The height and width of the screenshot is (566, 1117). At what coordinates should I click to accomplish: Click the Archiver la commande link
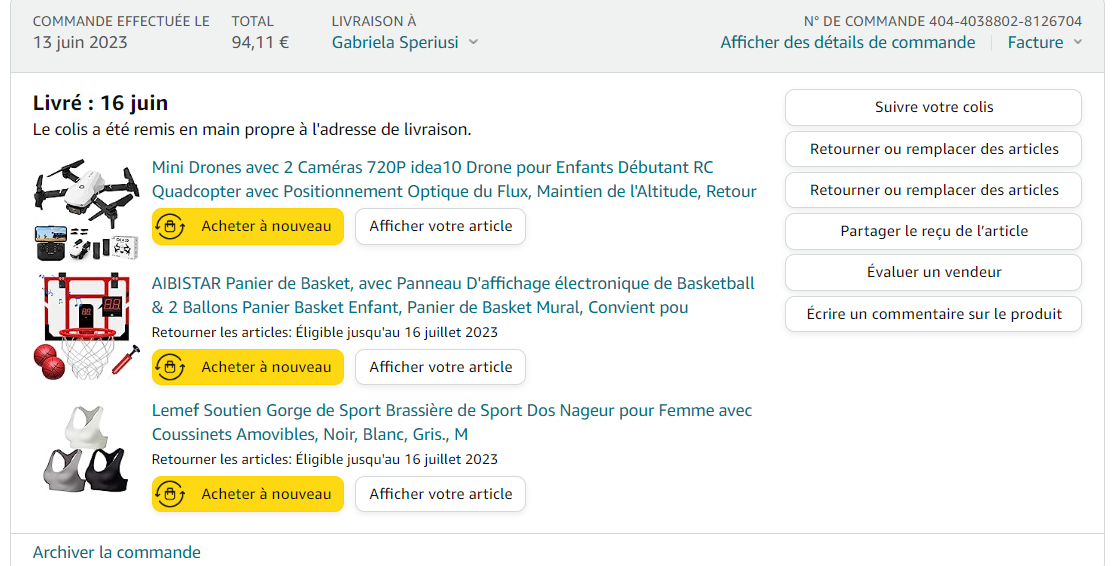pos(117,552)
